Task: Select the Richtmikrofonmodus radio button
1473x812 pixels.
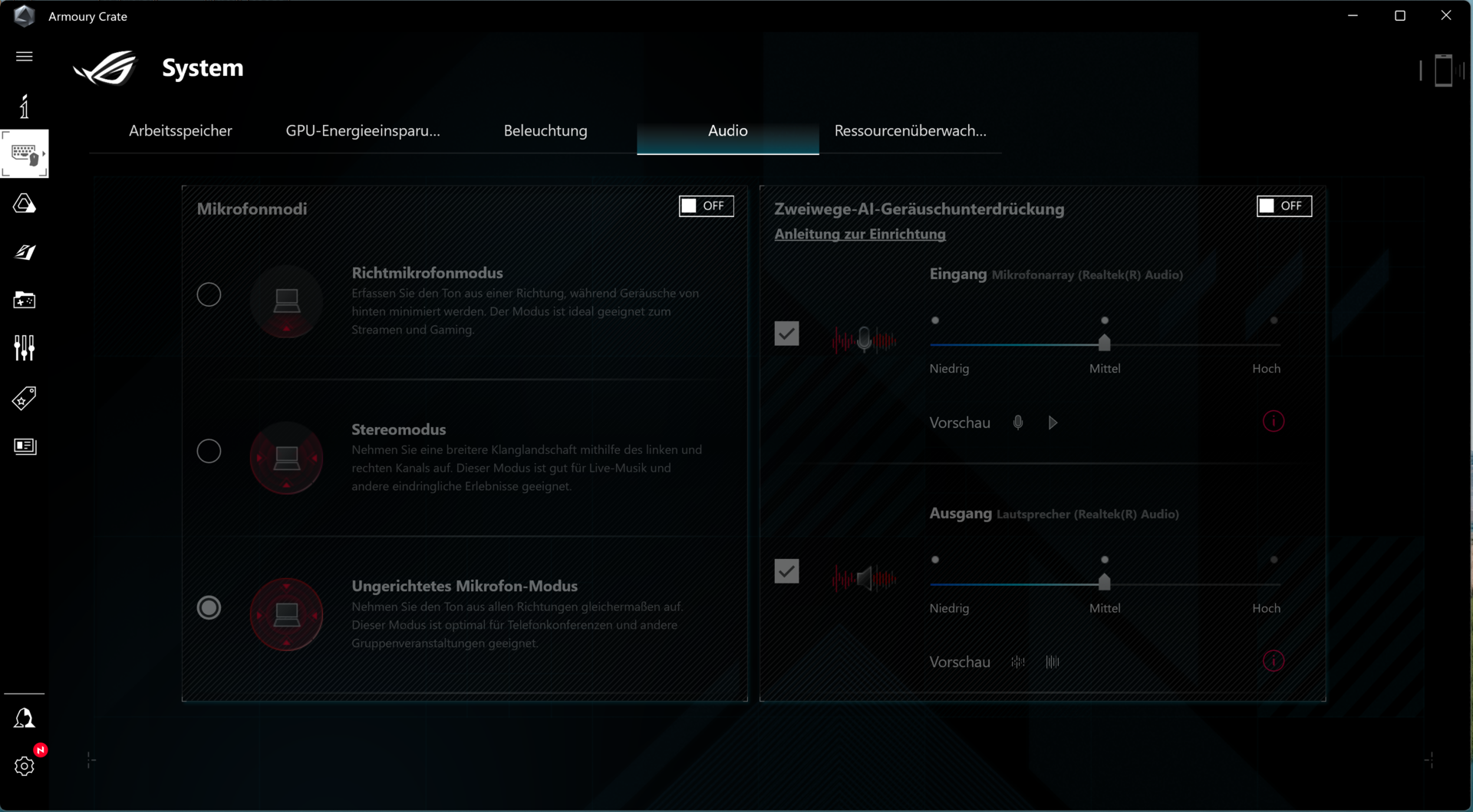Action: [209, 294]
